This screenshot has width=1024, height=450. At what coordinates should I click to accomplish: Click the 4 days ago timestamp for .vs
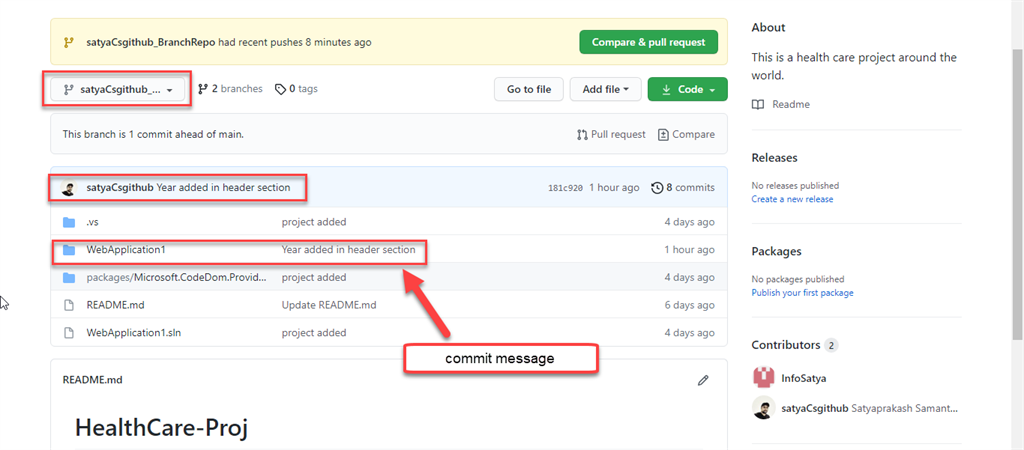pyautogui.click(x=690, y=222)
